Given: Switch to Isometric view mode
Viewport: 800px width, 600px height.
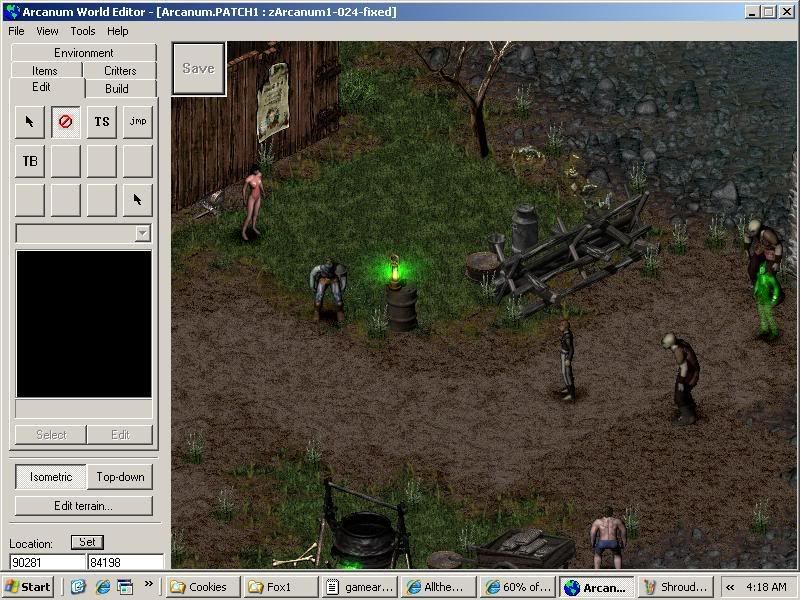Looking at the screenshot, I should click(51, 477).
